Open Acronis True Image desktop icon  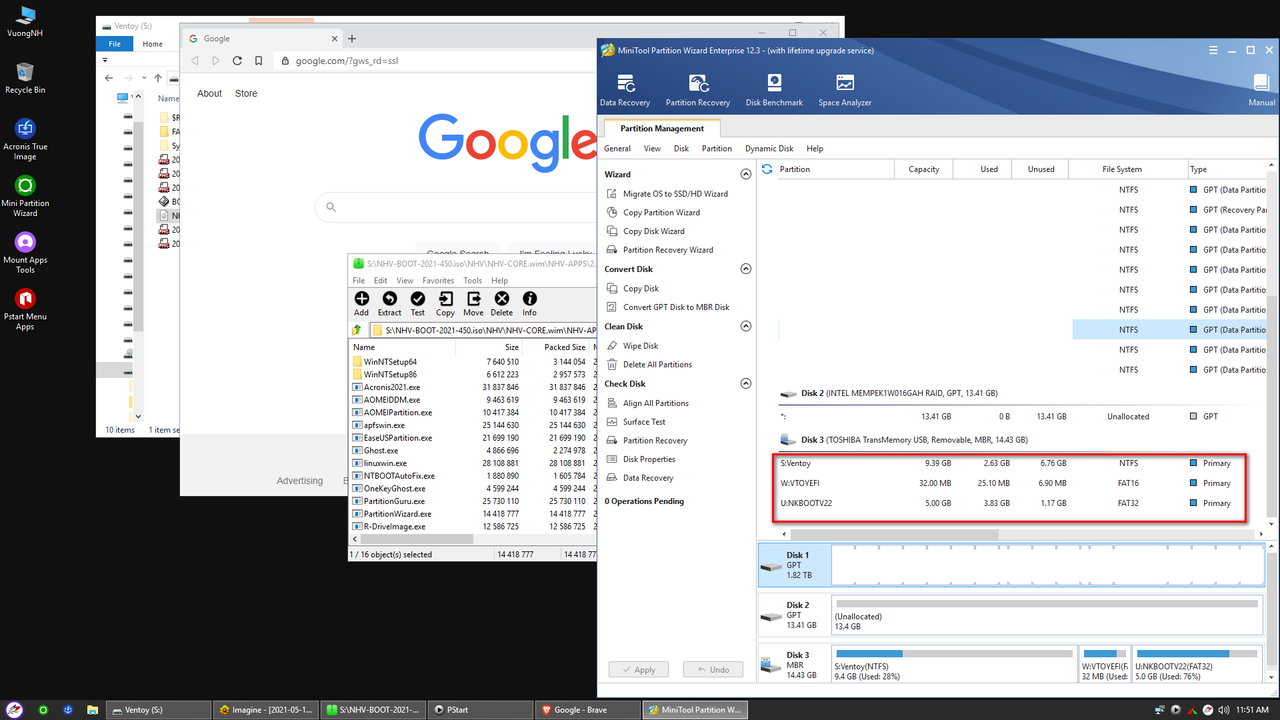tap(25, 140)
